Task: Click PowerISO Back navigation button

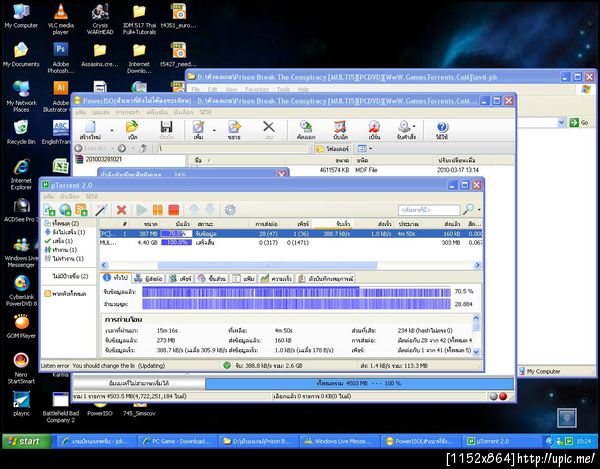Action: pos(91,148)
